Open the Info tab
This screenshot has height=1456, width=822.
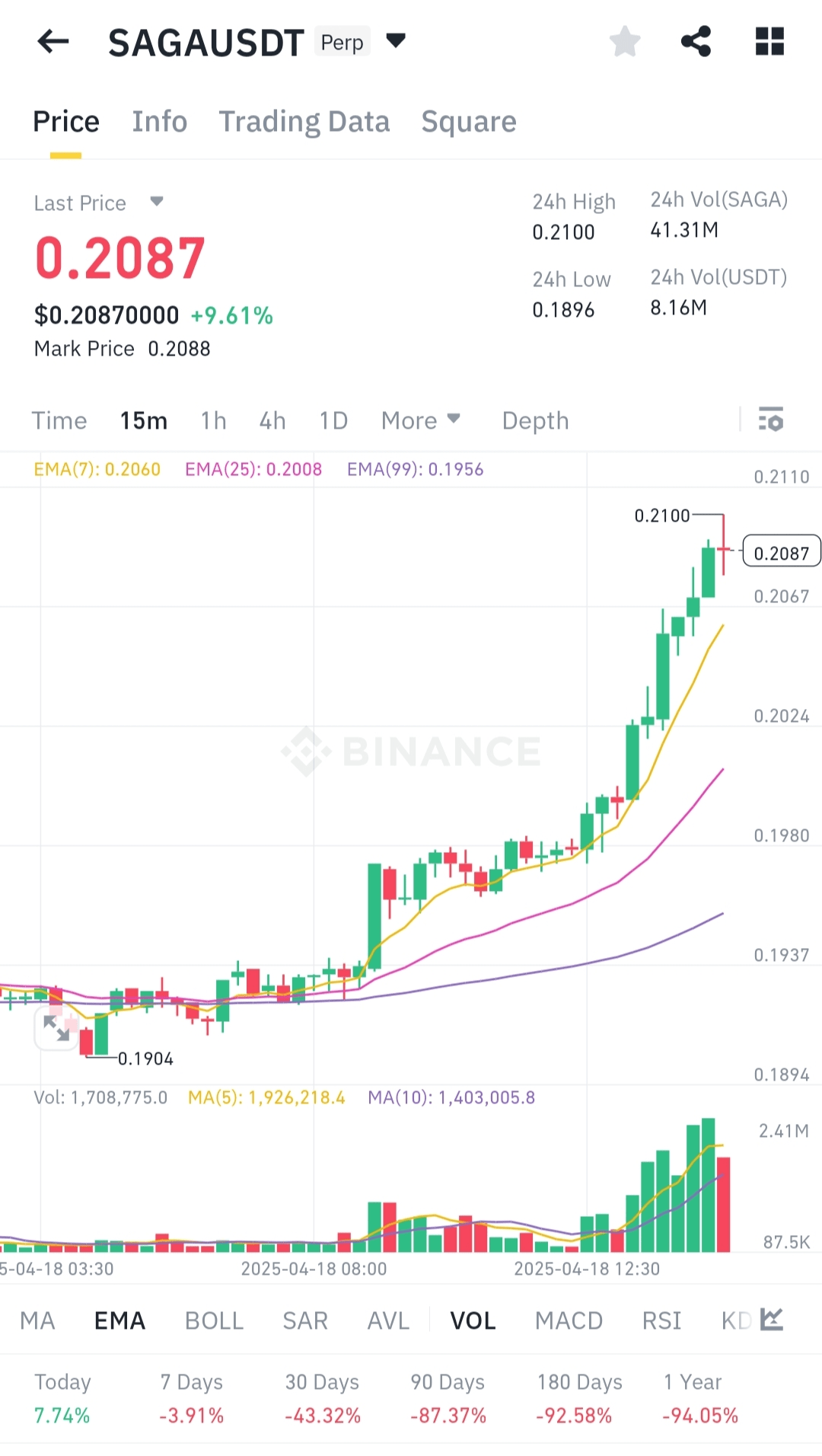click(159, 122)
